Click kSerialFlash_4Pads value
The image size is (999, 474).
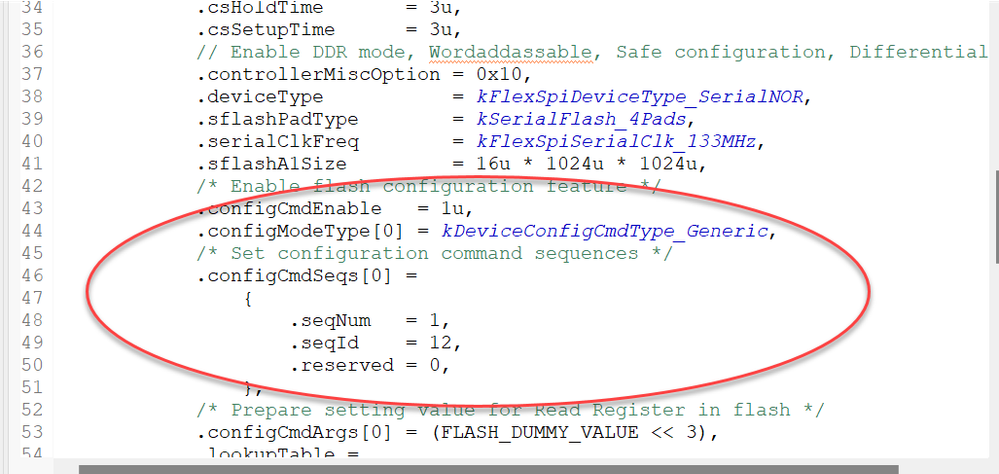click(x=584, y=119)
